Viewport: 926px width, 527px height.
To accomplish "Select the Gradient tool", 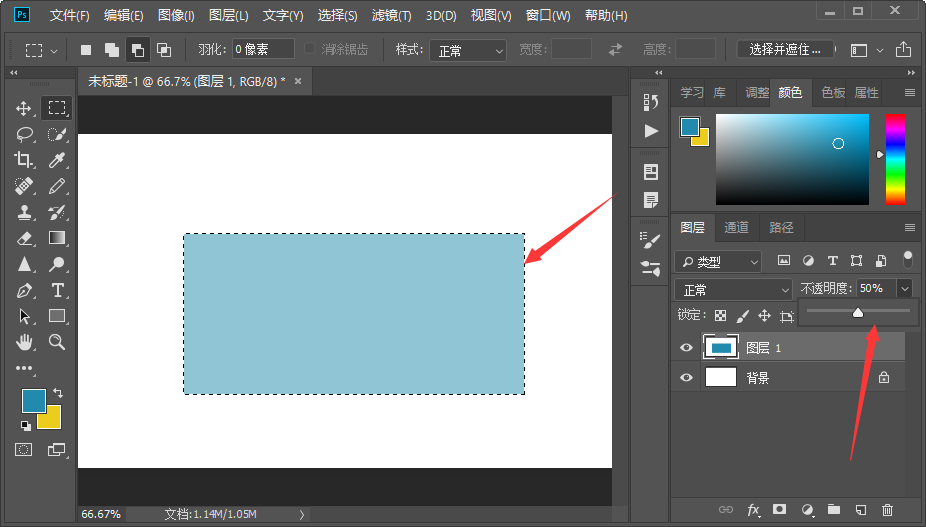I will tap(57, 238).
